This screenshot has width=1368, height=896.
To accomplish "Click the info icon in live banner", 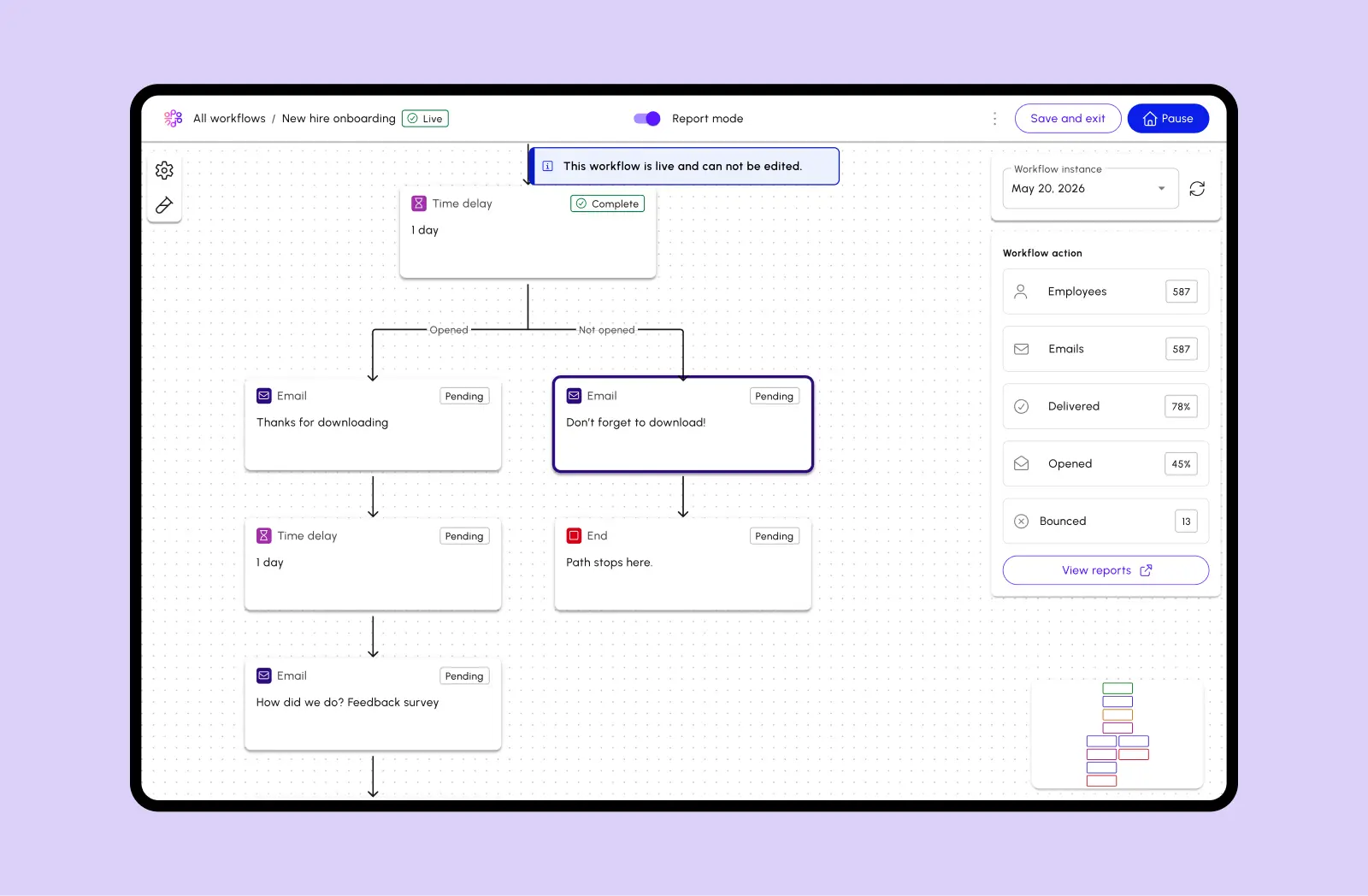I will (548, 167).
